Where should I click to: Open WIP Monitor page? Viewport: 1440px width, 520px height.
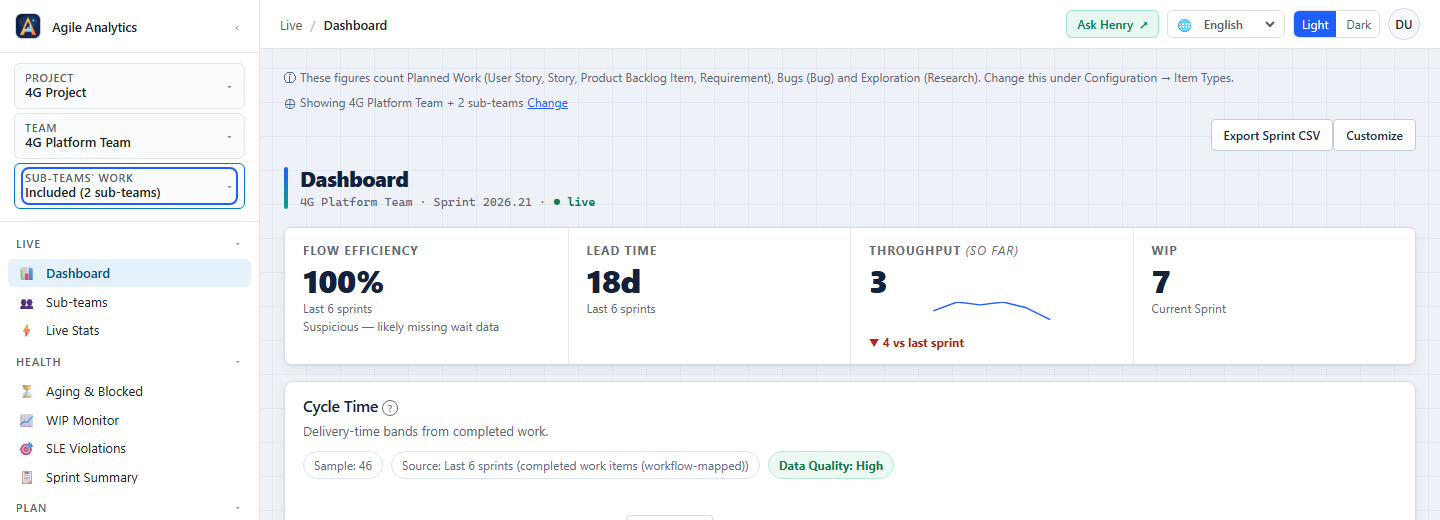(x=130, y=421)
